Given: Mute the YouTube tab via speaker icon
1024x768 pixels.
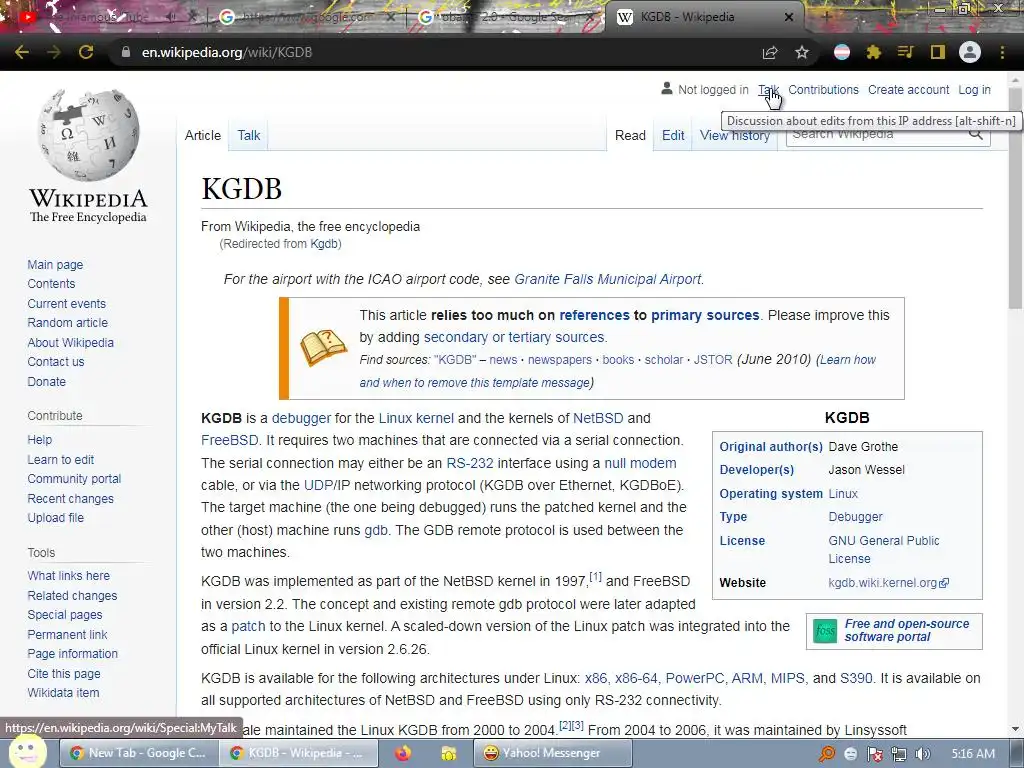Looking at the screenshot, I should tap(170, 18).
